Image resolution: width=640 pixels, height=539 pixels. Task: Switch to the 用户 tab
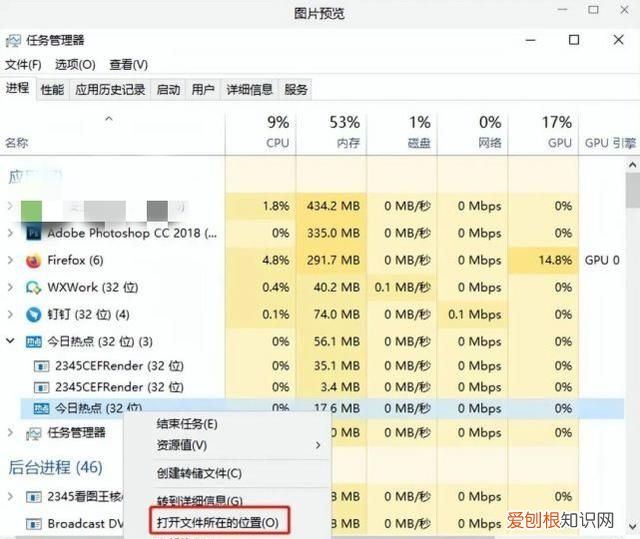click(x=203, y=89)
